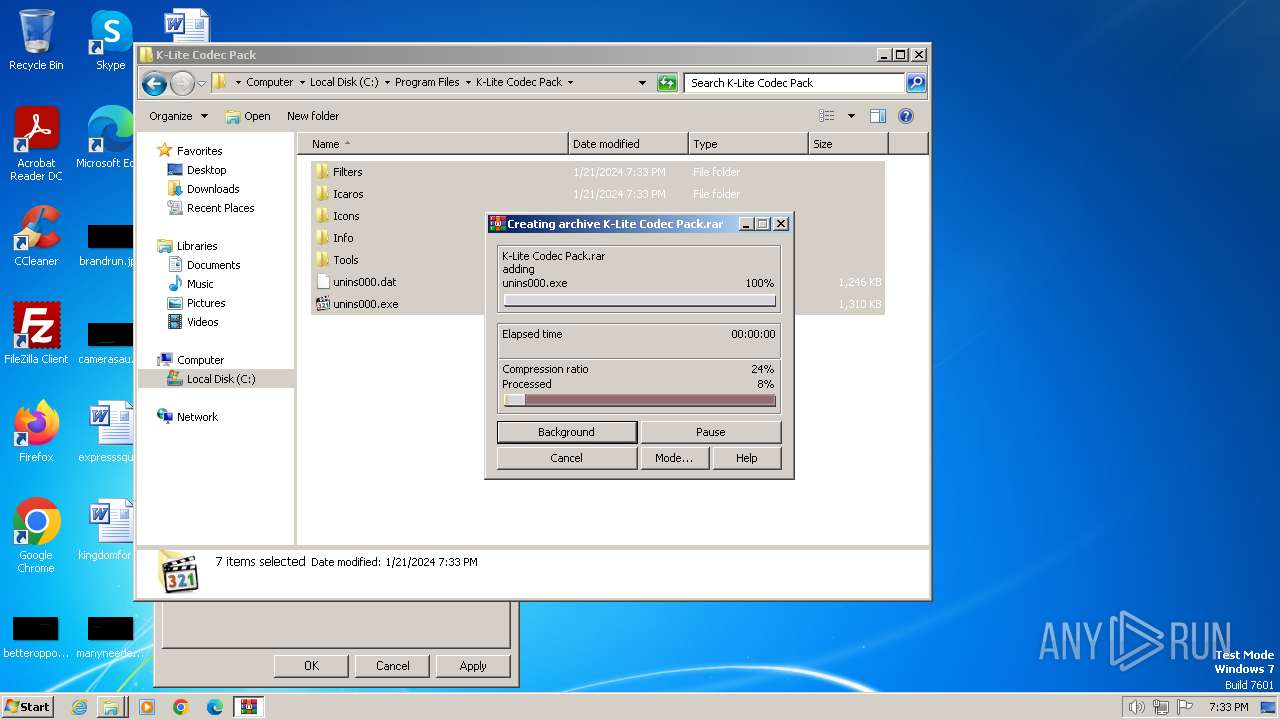This screenshot has width=1280, height=720.
Task: Click Edge icon in taskbar
Action: click(x=215, y=707)
